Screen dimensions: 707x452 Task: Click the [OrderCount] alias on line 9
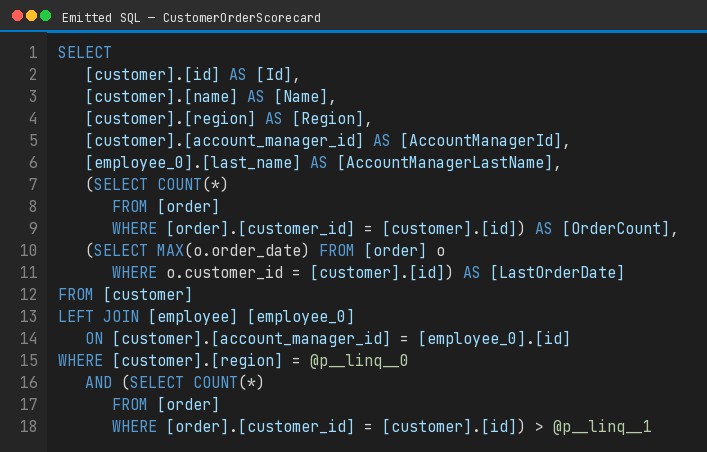coord(616,229)
